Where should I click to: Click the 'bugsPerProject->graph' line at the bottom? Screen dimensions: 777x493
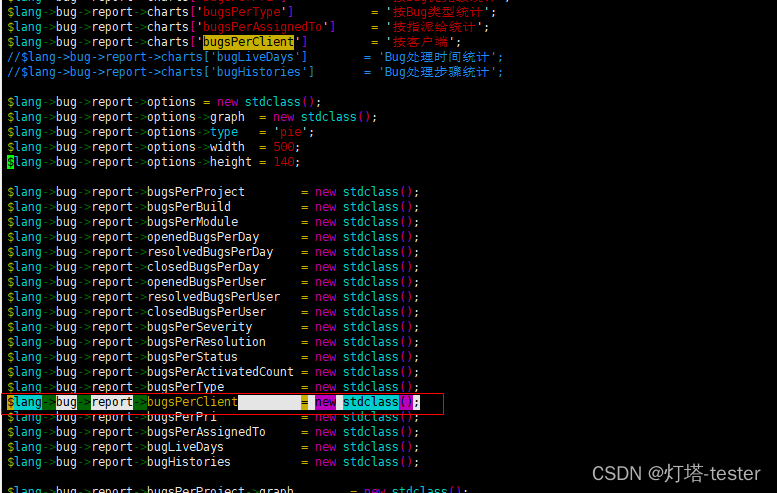[237, 489]
